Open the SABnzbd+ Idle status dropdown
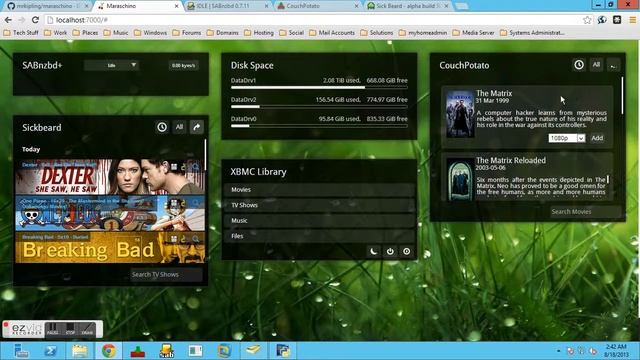The image size is (640, 360). point(111,65)
